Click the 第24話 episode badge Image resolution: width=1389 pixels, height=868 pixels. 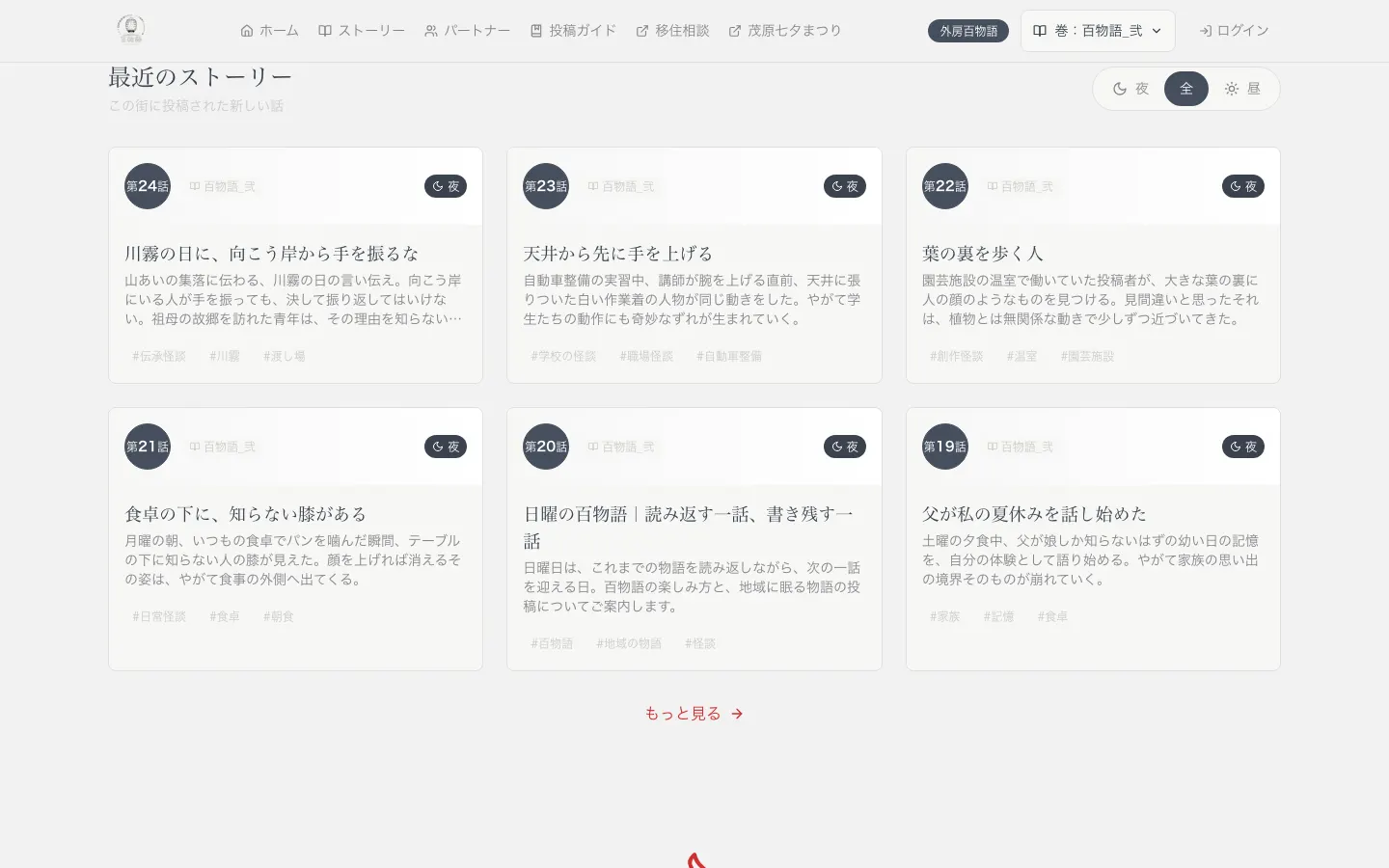[x=148, y=186]
